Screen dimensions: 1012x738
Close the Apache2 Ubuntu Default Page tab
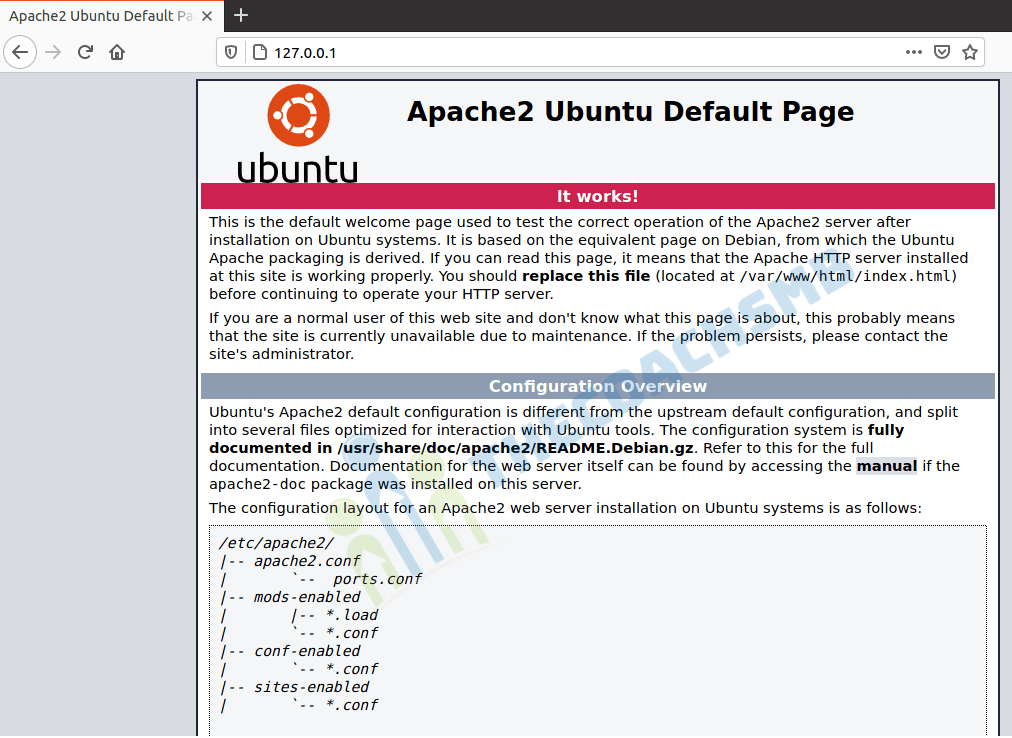click(207, 16)
